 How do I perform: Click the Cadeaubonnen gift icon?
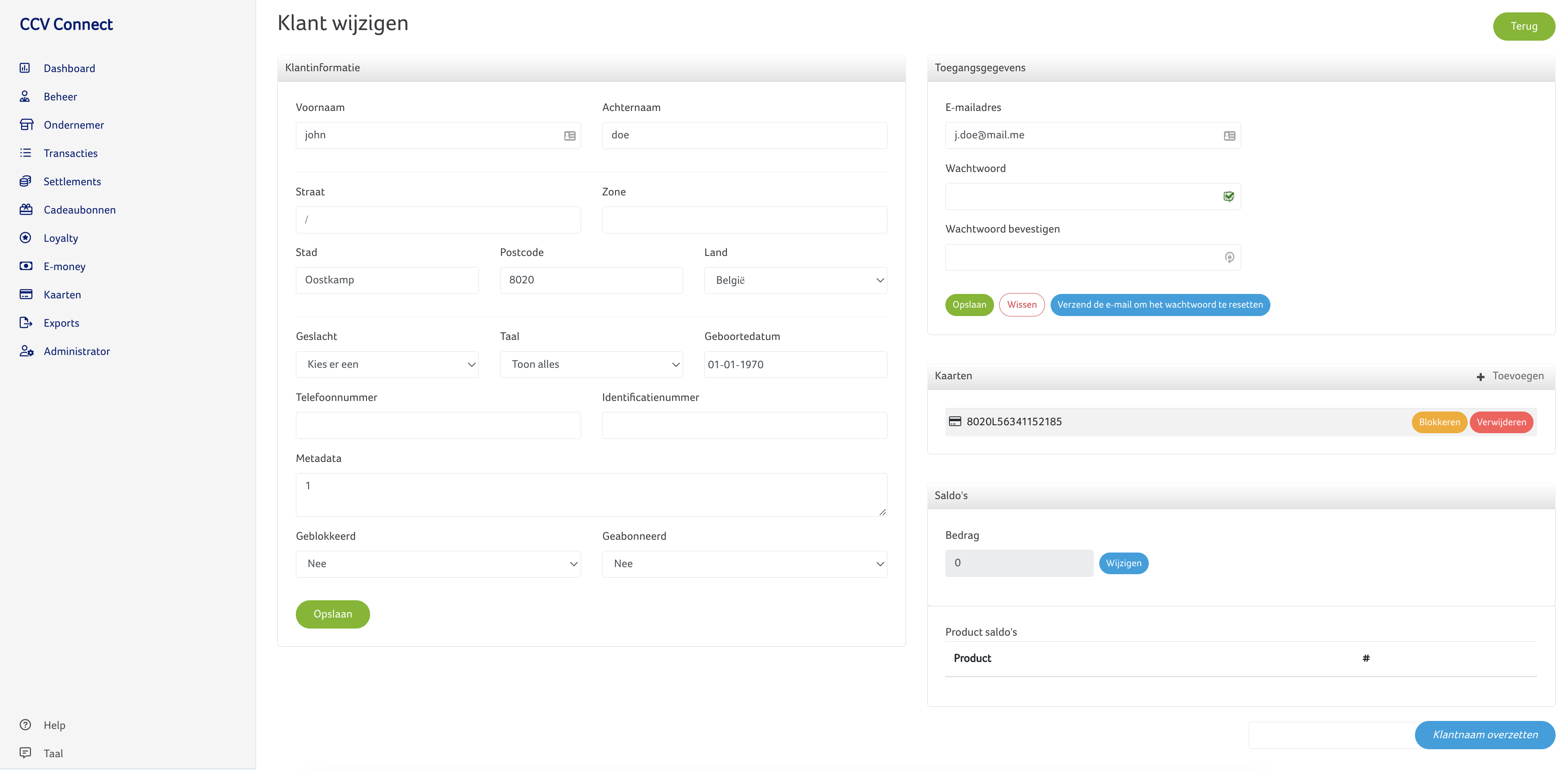click(26, 210)
